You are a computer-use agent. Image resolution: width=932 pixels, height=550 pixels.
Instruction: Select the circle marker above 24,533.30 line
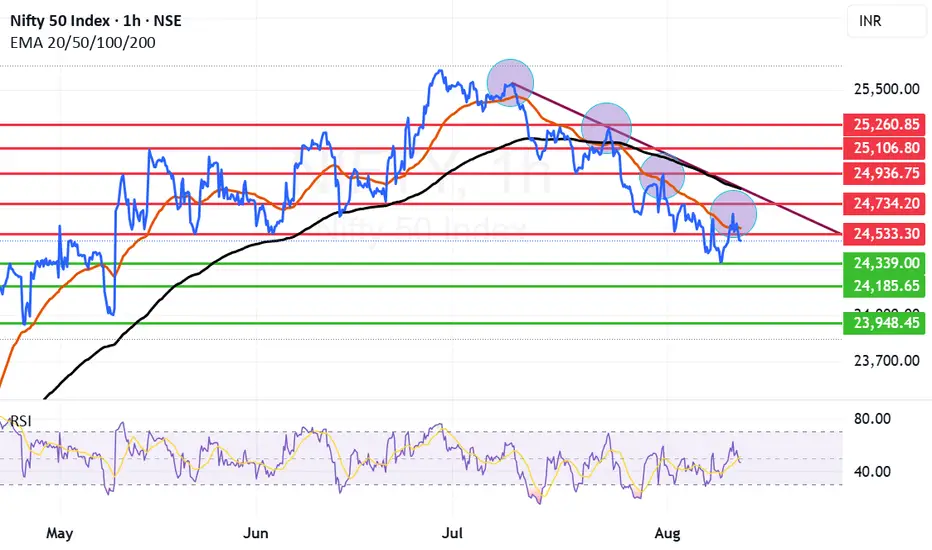click(734, 212)
